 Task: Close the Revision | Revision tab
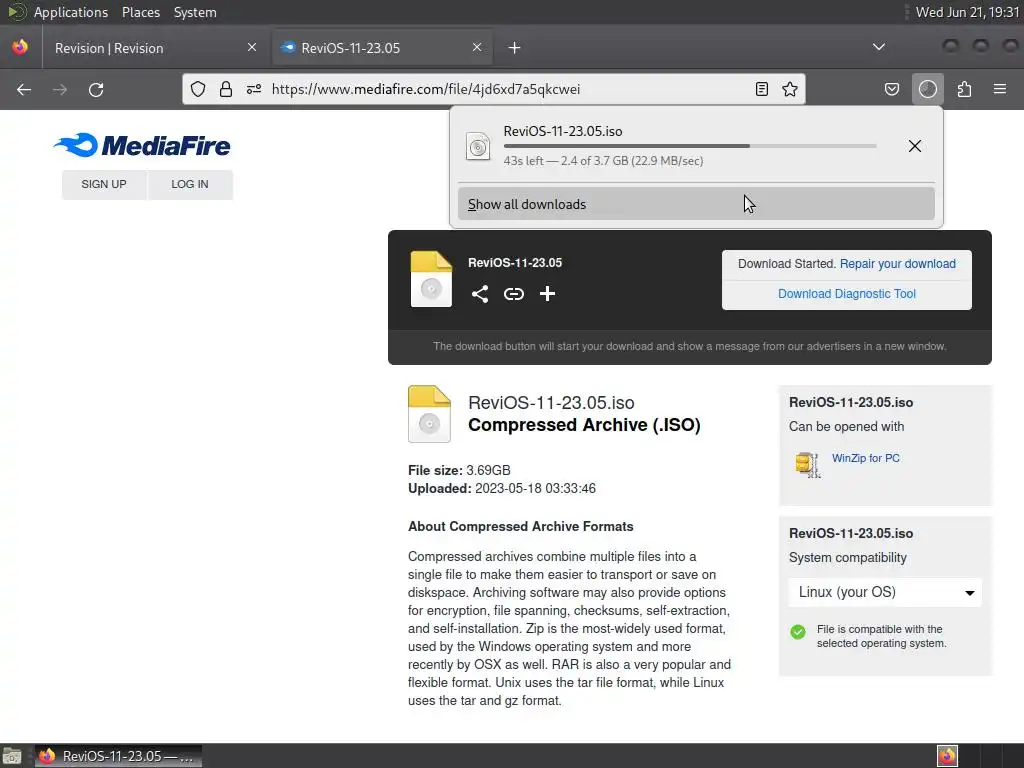point(252,48)
